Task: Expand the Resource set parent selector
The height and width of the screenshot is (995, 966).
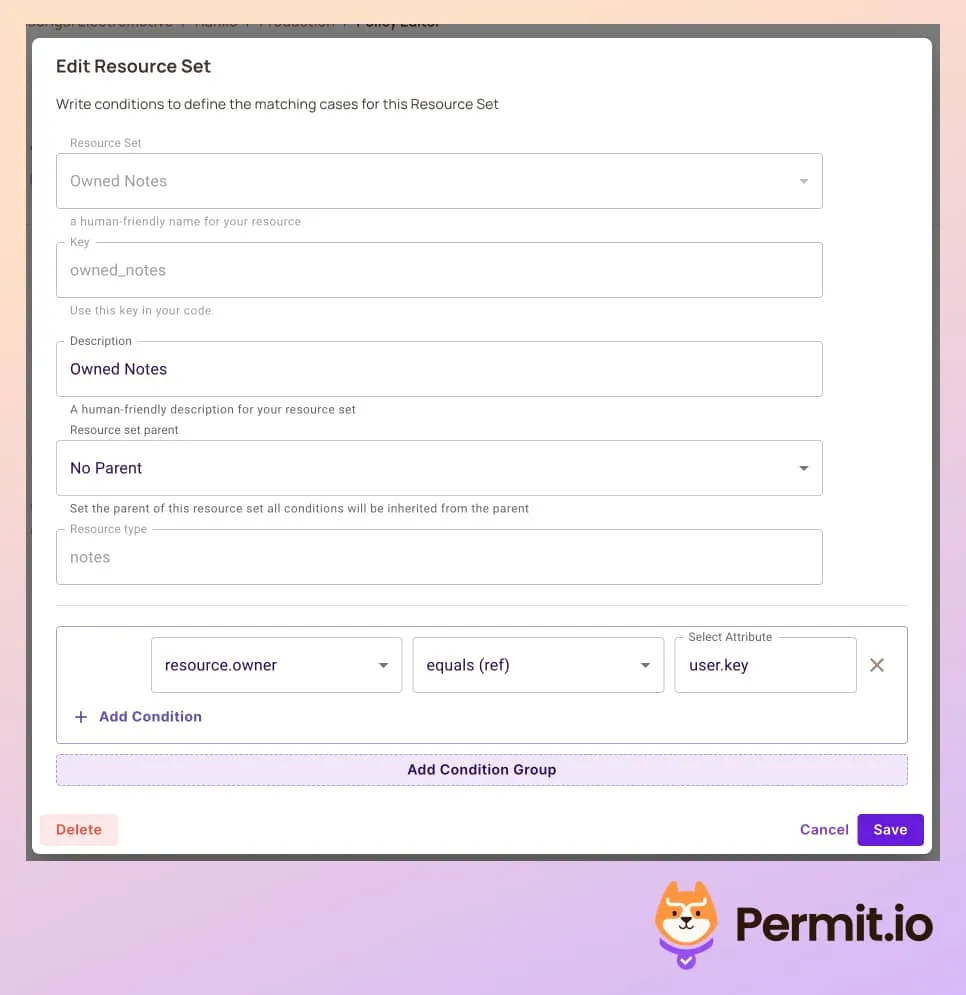Action: [440, 467]
